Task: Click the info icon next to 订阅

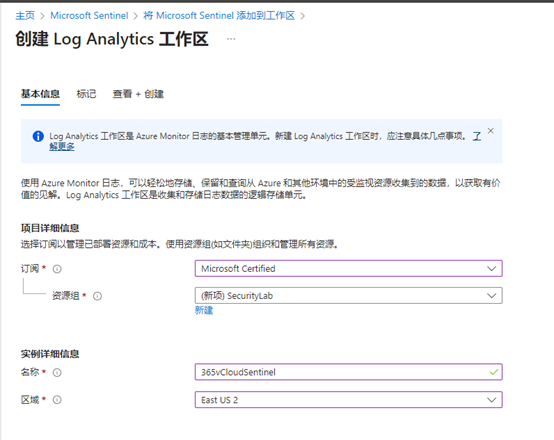Action: 57,269
